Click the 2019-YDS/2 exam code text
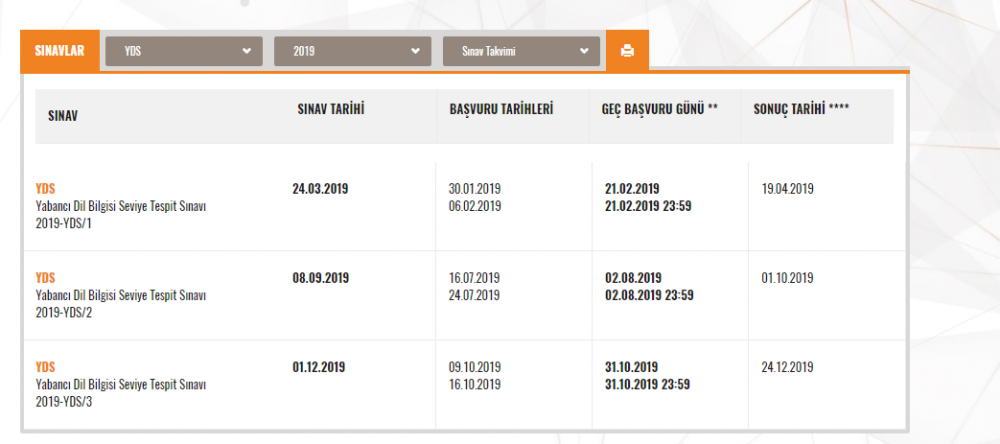 click(64, 313)
